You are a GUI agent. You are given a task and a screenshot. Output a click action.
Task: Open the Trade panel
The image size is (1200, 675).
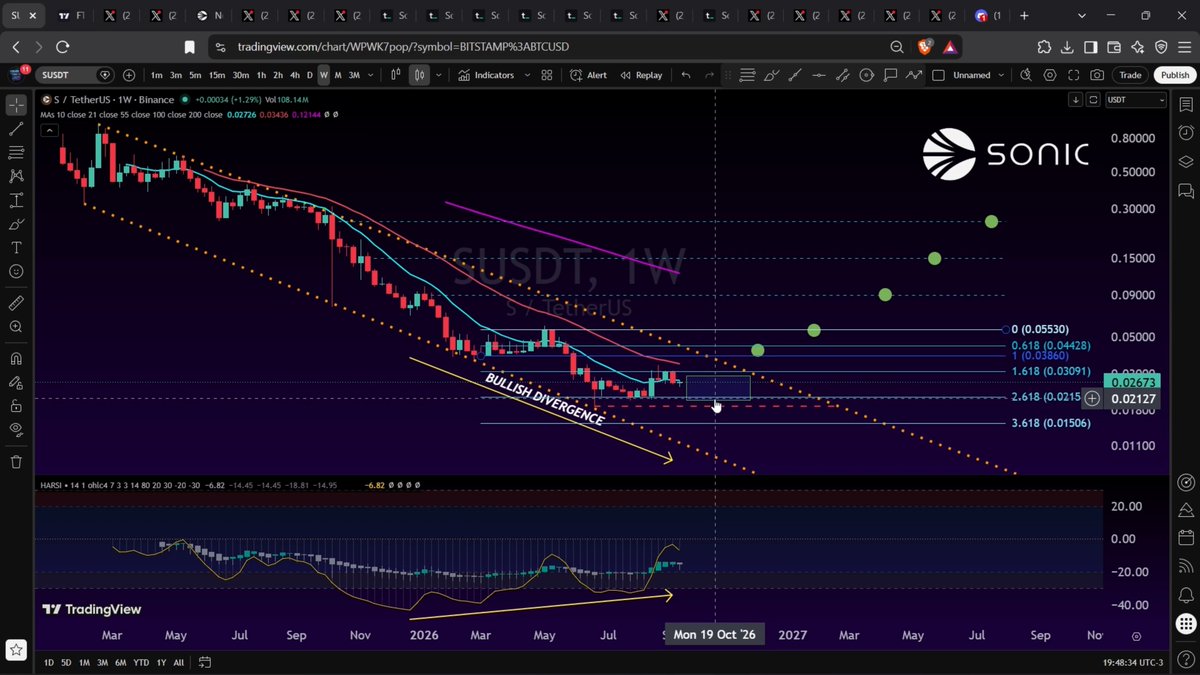(x=1130, y=75)
